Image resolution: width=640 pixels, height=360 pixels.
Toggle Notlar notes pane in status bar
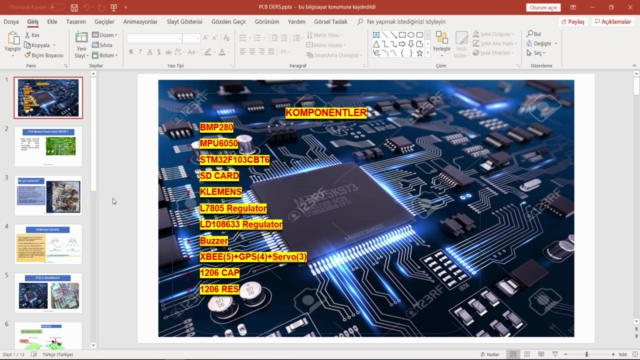[x=490, y=354]
